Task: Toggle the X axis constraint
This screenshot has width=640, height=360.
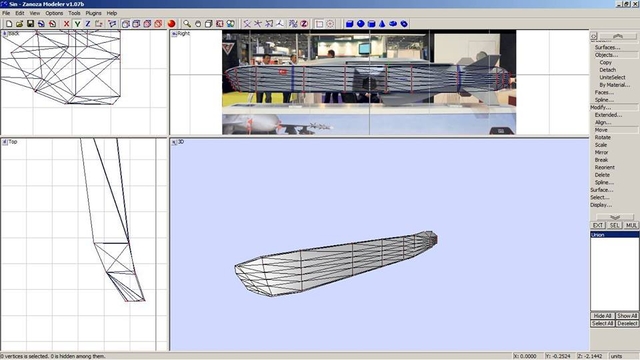Action: [x=66, y=24]
